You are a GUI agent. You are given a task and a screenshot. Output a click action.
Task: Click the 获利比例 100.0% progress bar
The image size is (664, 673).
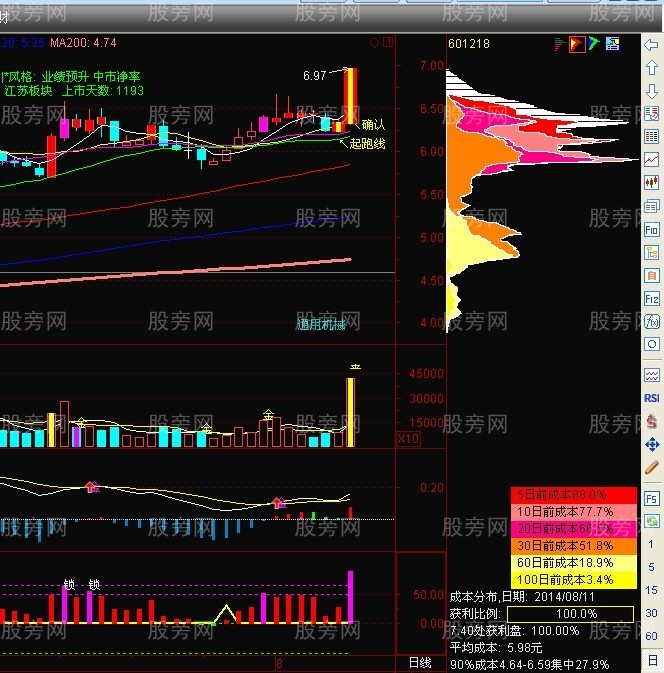tap(570, 614)
